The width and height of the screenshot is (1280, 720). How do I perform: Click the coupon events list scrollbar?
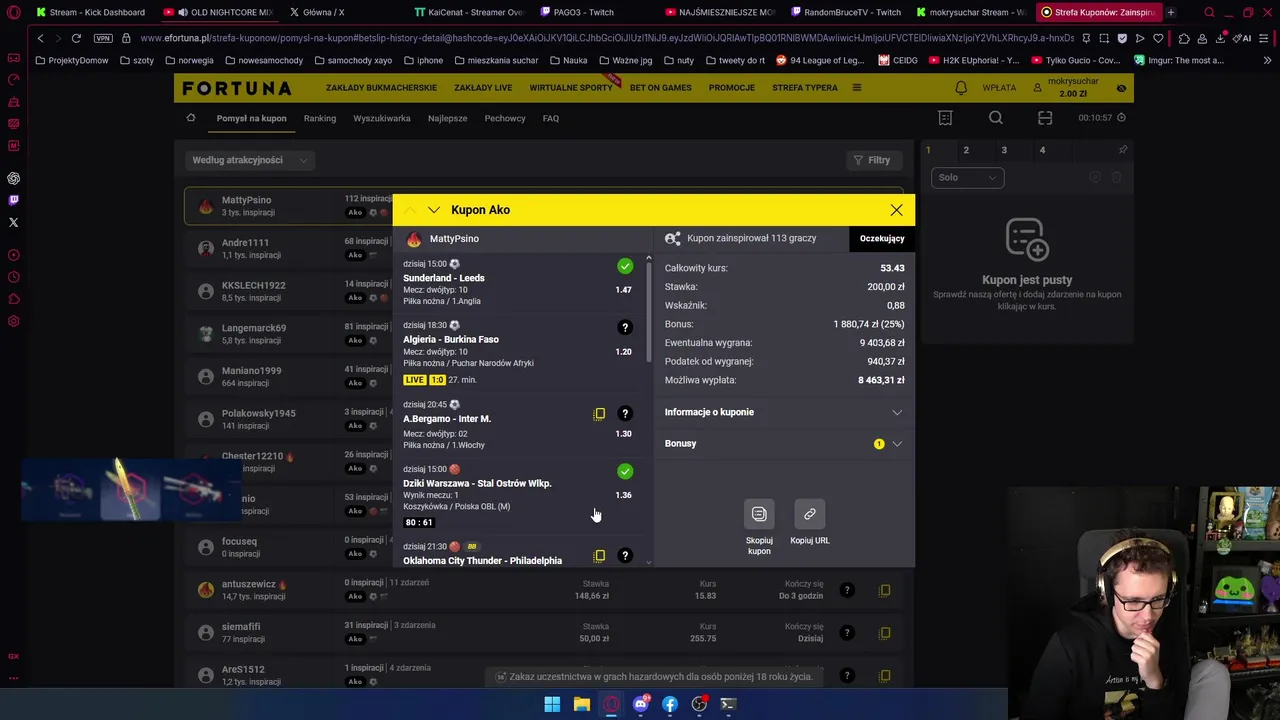(x=649, y=313)
